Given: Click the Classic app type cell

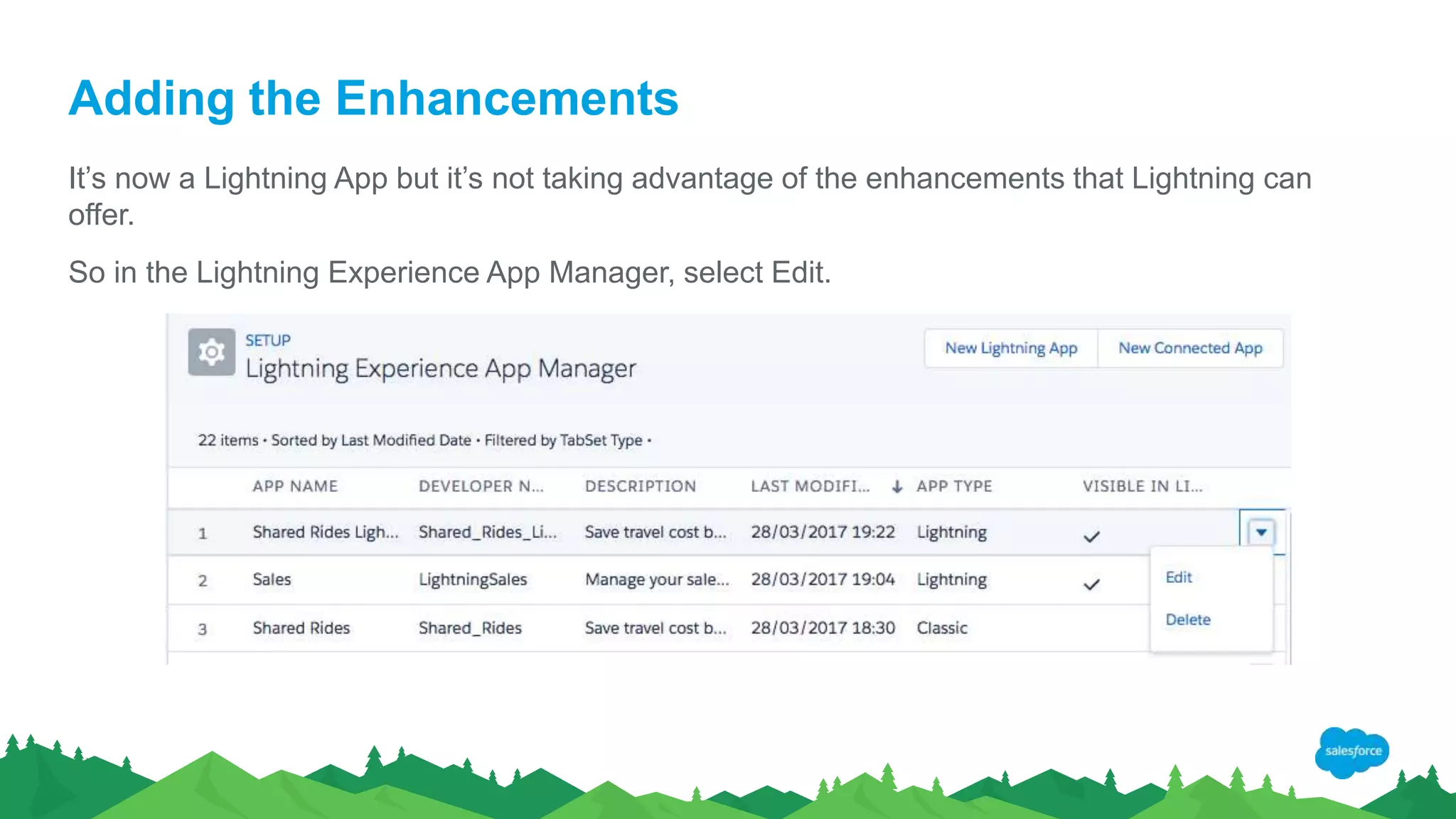Looking at the screenshot, I should 942,628.
